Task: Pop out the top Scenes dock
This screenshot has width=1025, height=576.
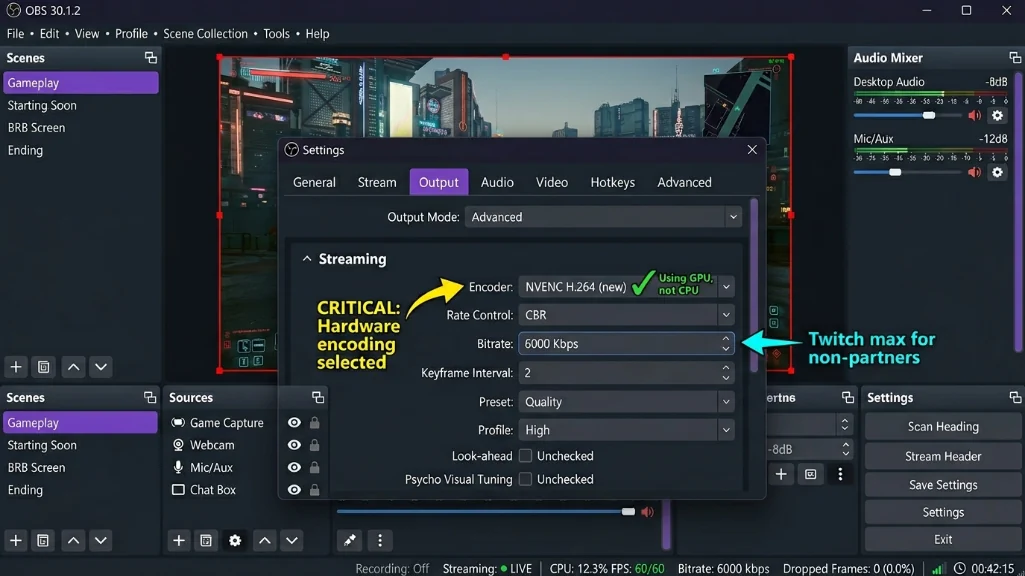Action: (150, 58)
